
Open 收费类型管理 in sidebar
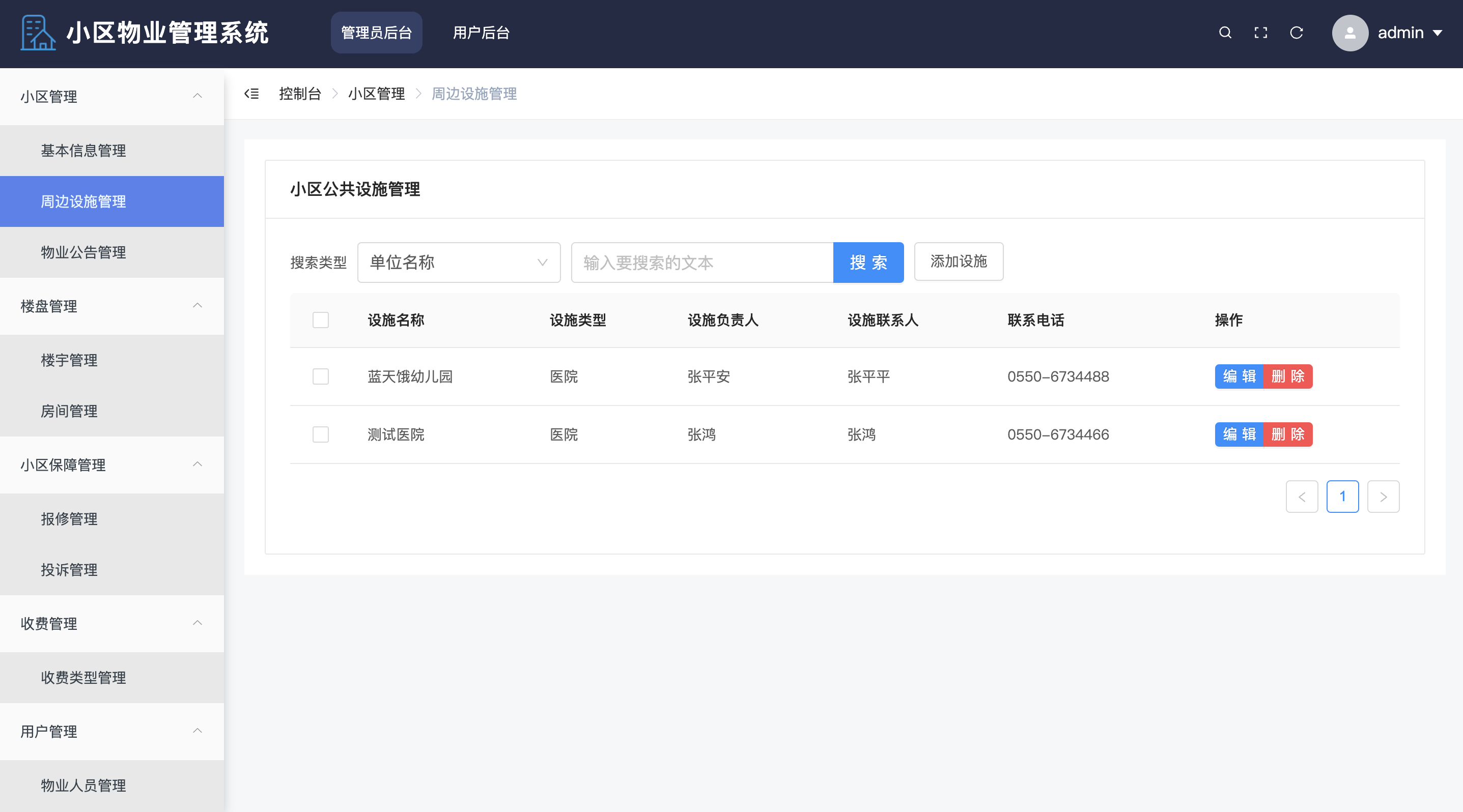pos(112,678)
